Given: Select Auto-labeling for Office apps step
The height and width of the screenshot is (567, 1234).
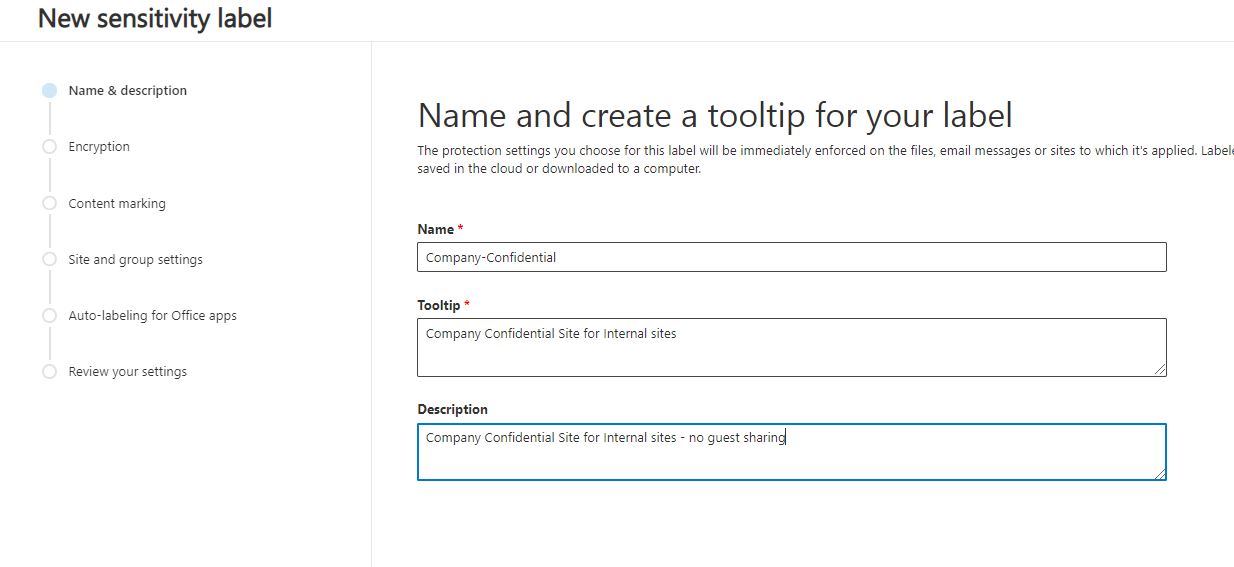Looking at the screenshot, I should [152, 315].
